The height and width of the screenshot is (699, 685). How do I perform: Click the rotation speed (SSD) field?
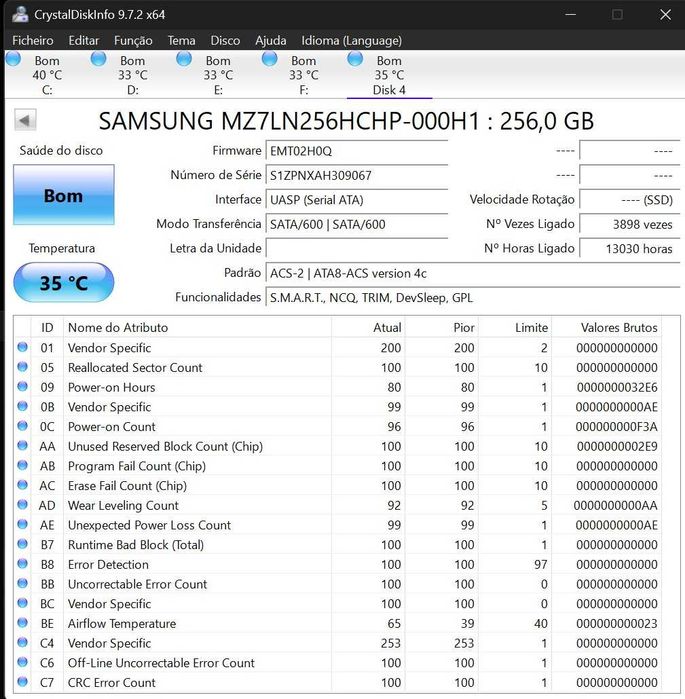coord(630,200)
